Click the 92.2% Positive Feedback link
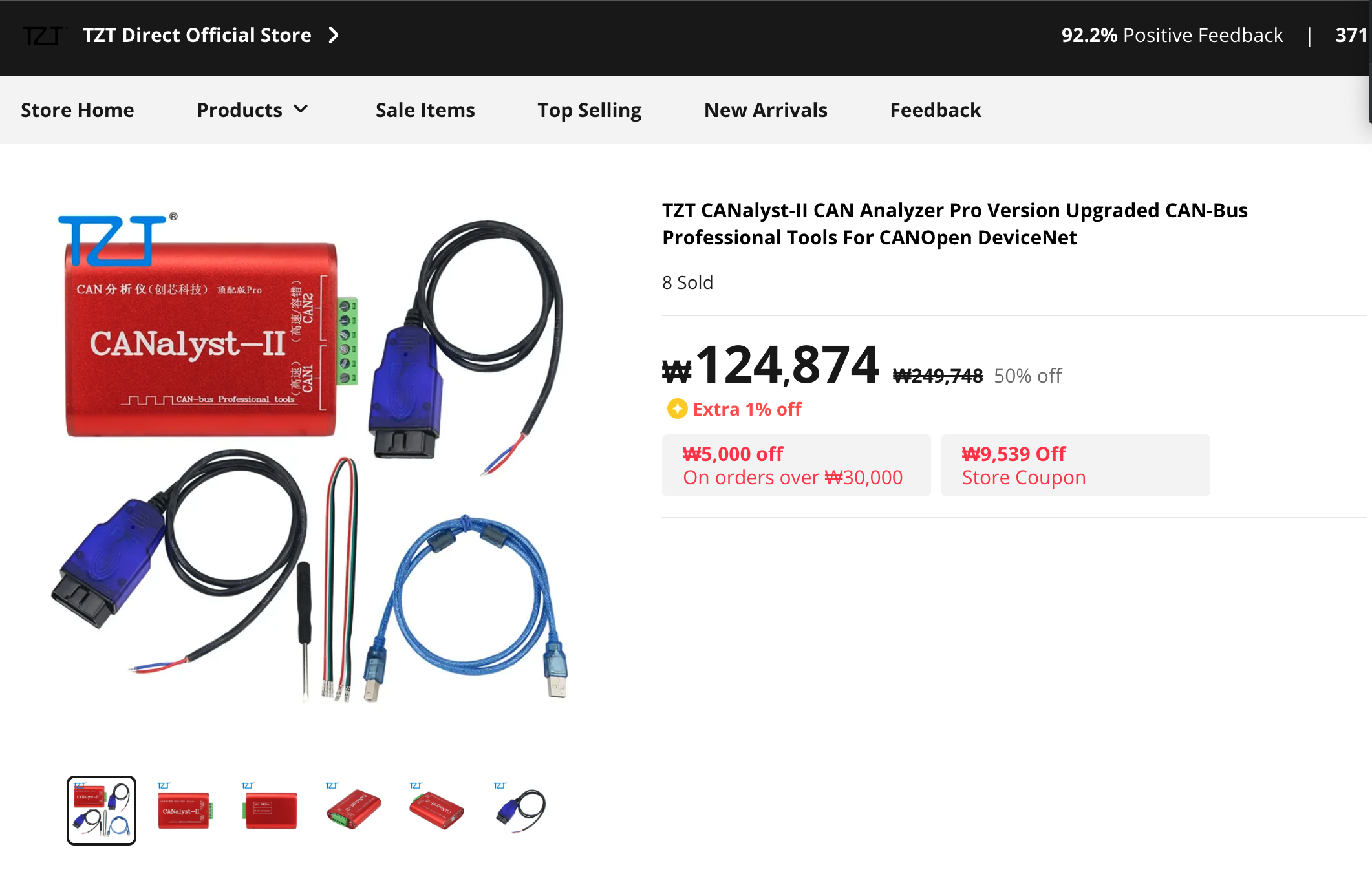 [1172, 35]
